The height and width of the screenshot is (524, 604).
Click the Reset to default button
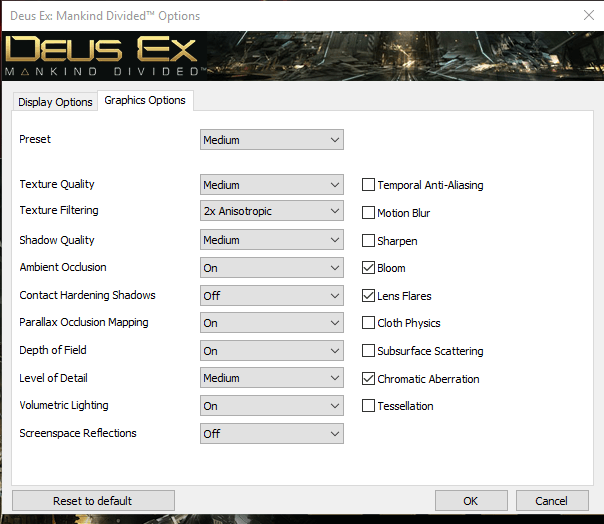click(x=93, y=500)
